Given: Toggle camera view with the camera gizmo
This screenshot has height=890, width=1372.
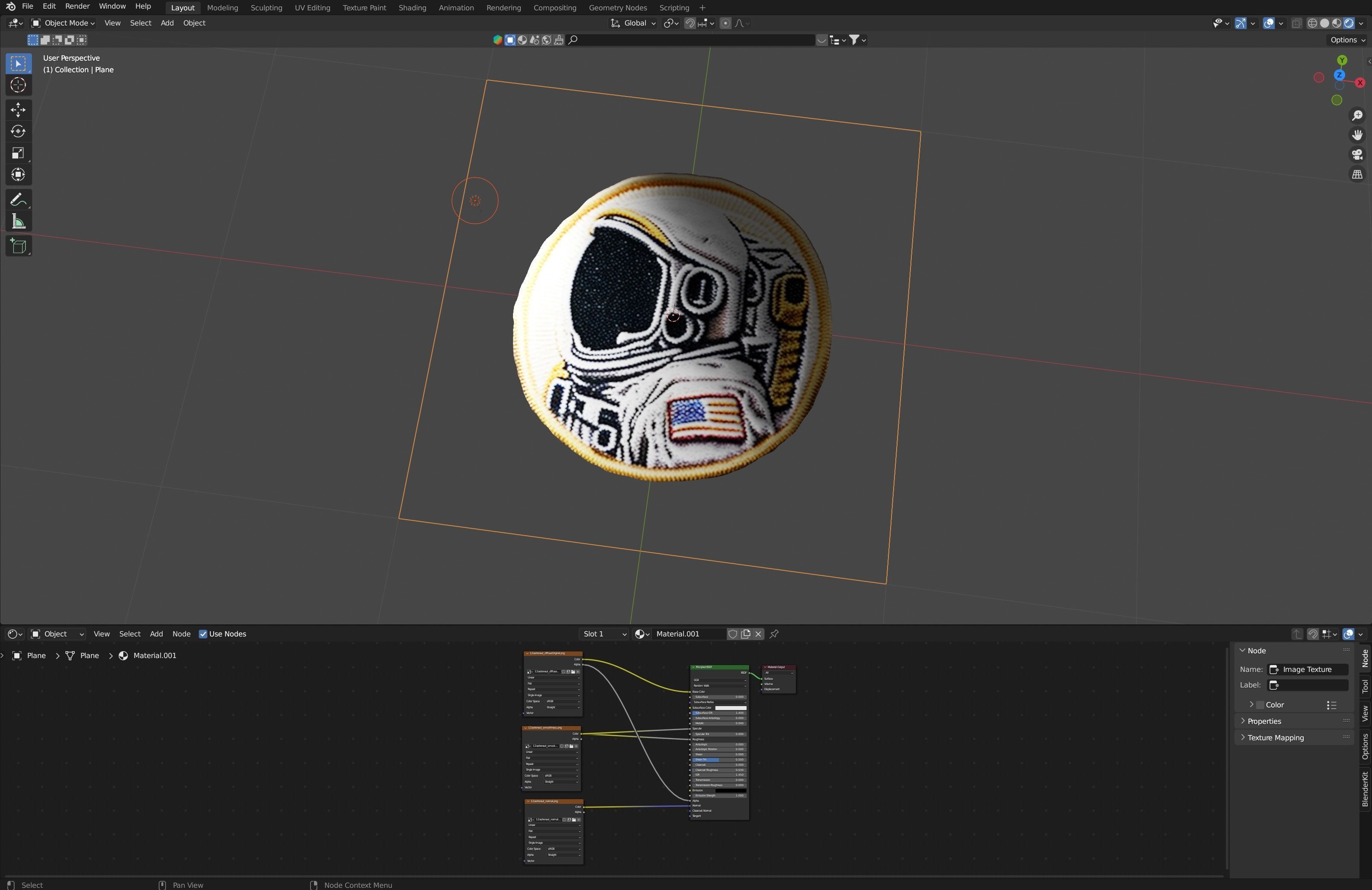Looking at the screenshot, I should tap(1357, 154).
